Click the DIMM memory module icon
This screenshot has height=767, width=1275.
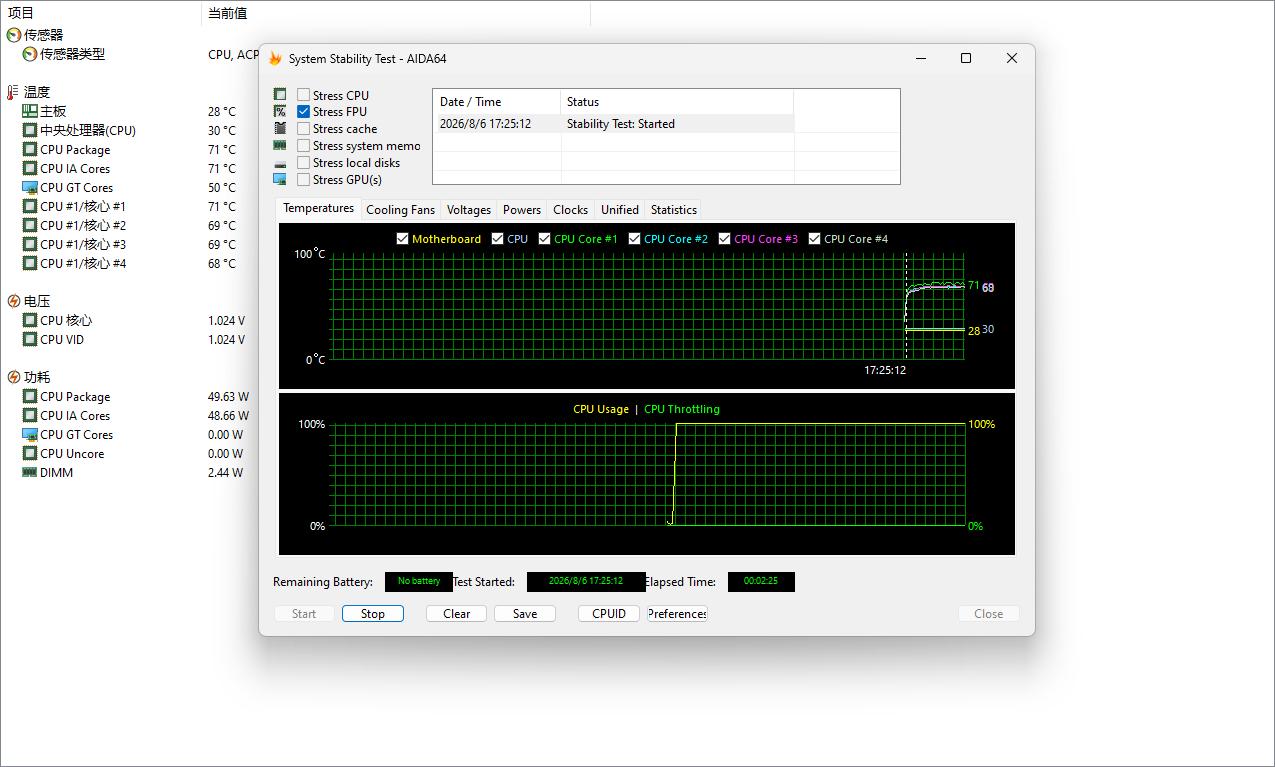pyautogui.click(x=30, y=472)
